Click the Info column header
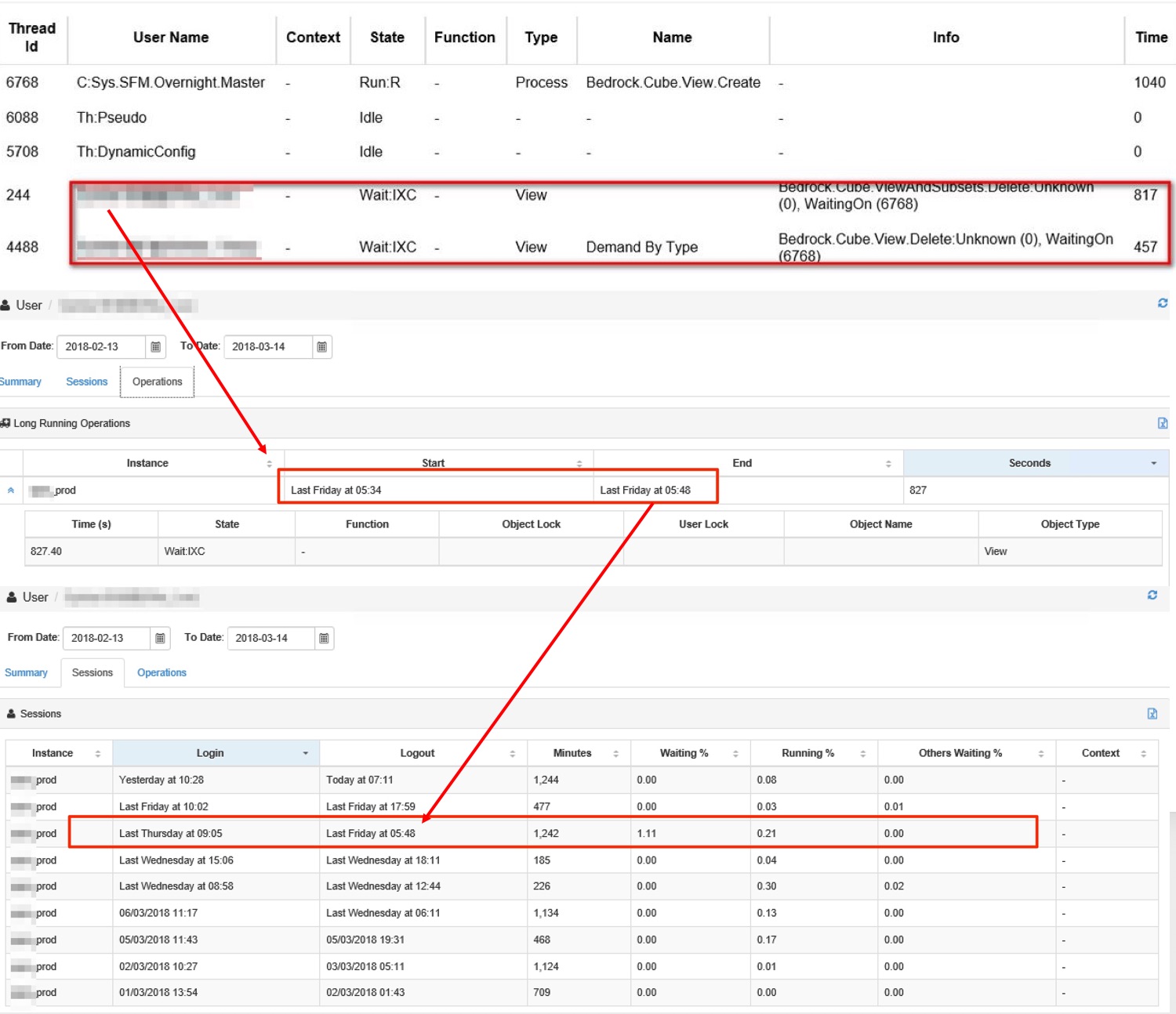 click(946, 37)
